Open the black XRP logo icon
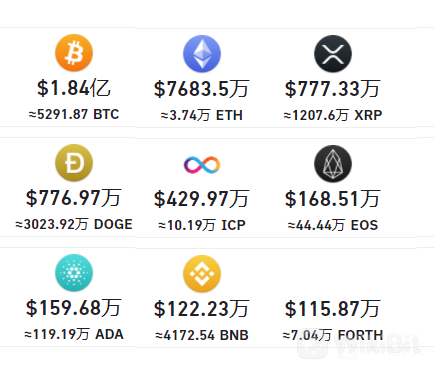 333,54
